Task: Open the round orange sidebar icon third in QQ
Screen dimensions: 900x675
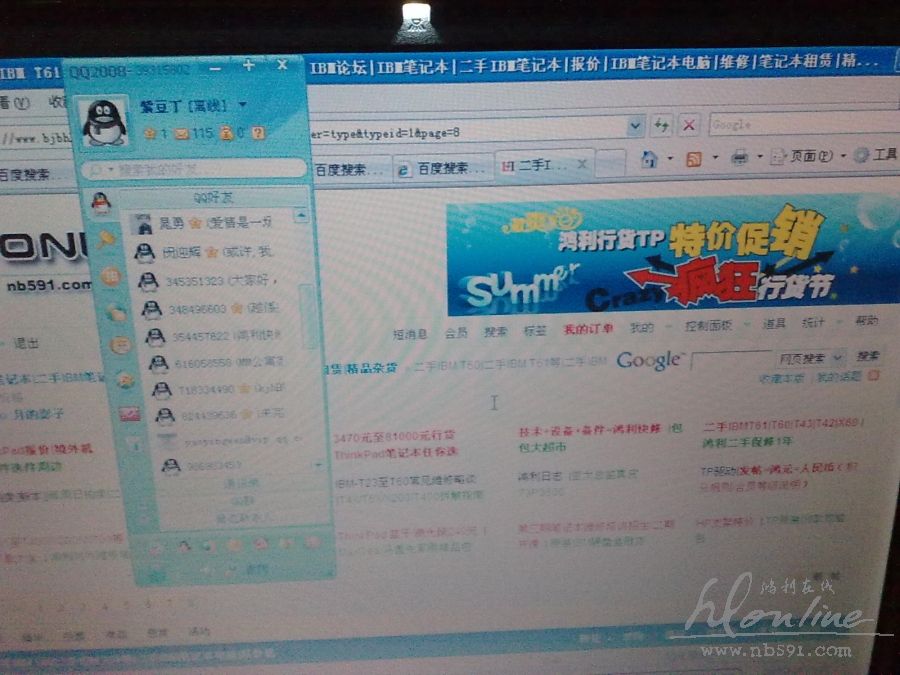Action: tap(111, 277)
